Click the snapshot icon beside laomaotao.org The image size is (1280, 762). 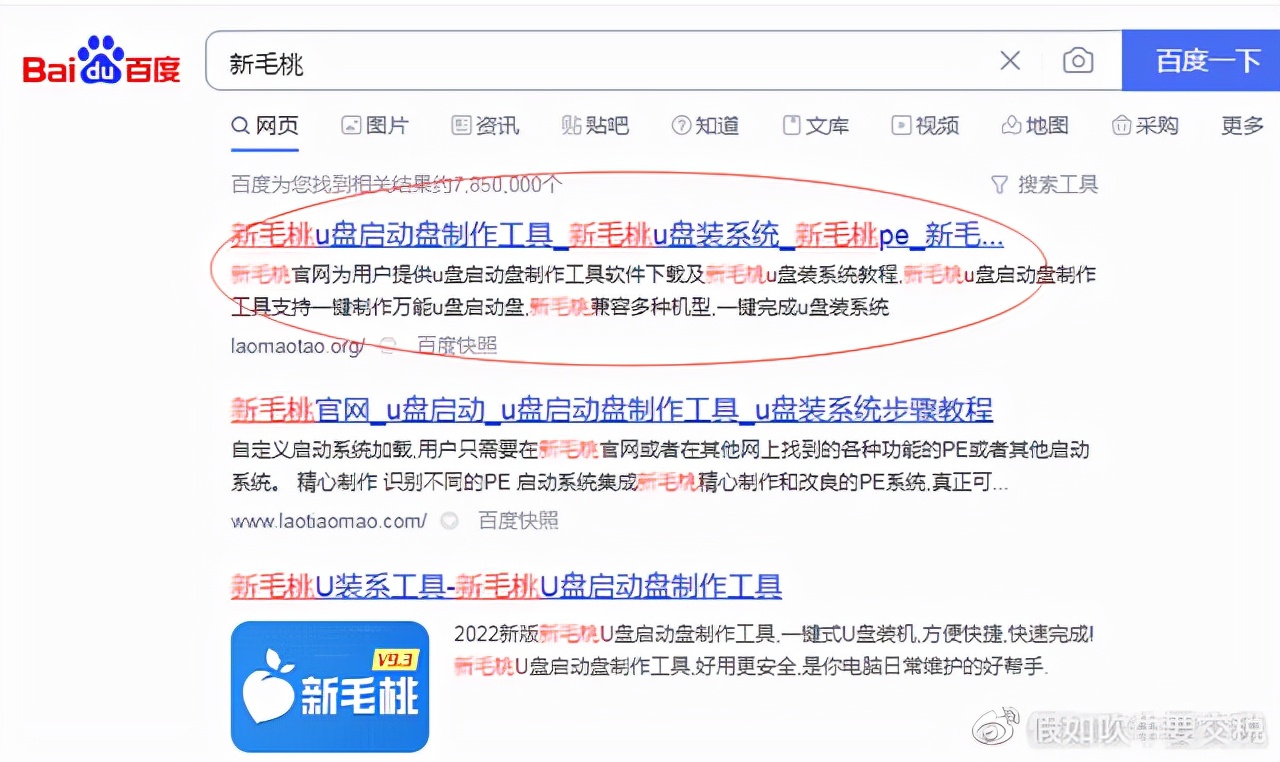point(387,346)
